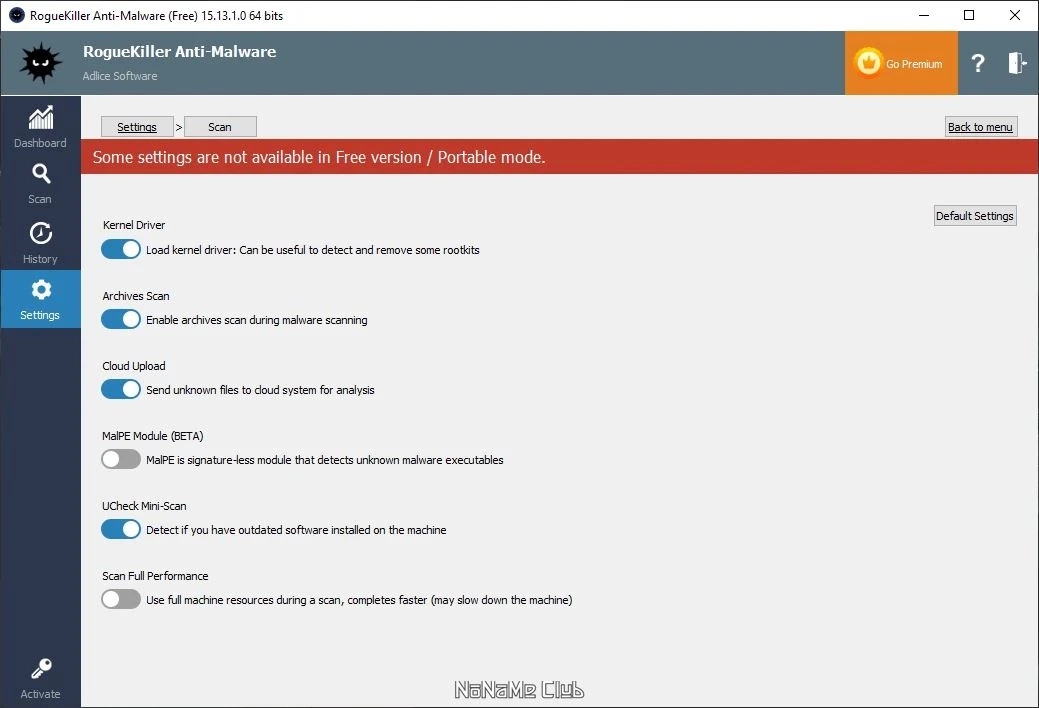Click the question mark help icon
Screen dimensions: 1039x708
[x=977, y=63]
